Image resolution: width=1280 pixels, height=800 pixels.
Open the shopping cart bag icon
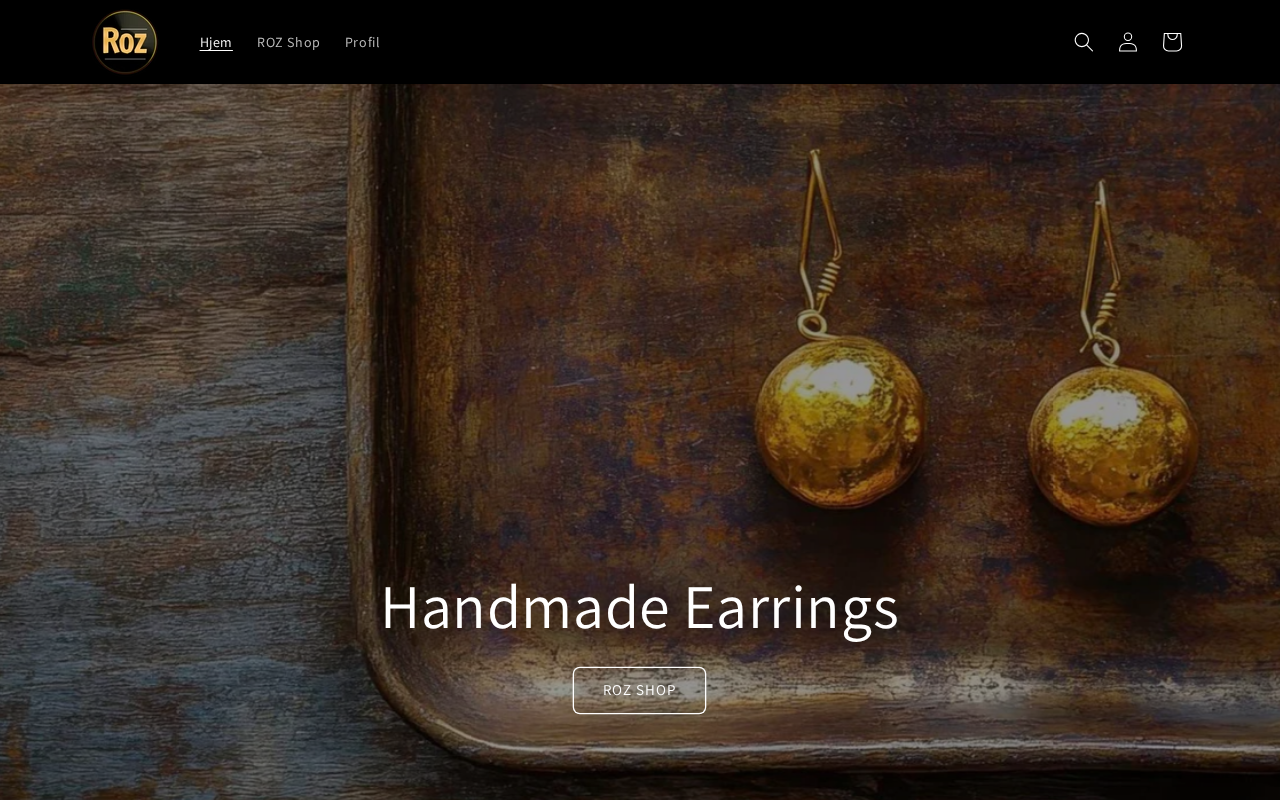[x=1172, y=42]
